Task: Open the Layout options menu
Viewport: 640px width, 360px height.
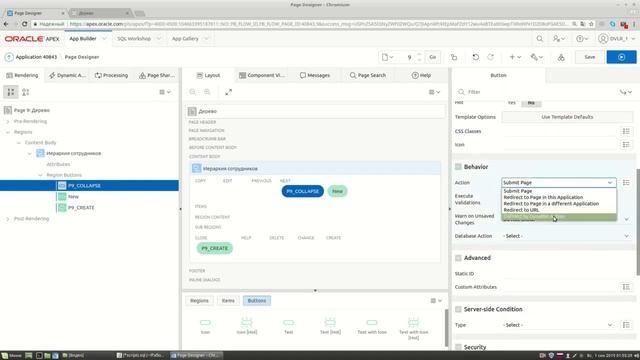Action: pyautogui.click(x=434, y=92)
